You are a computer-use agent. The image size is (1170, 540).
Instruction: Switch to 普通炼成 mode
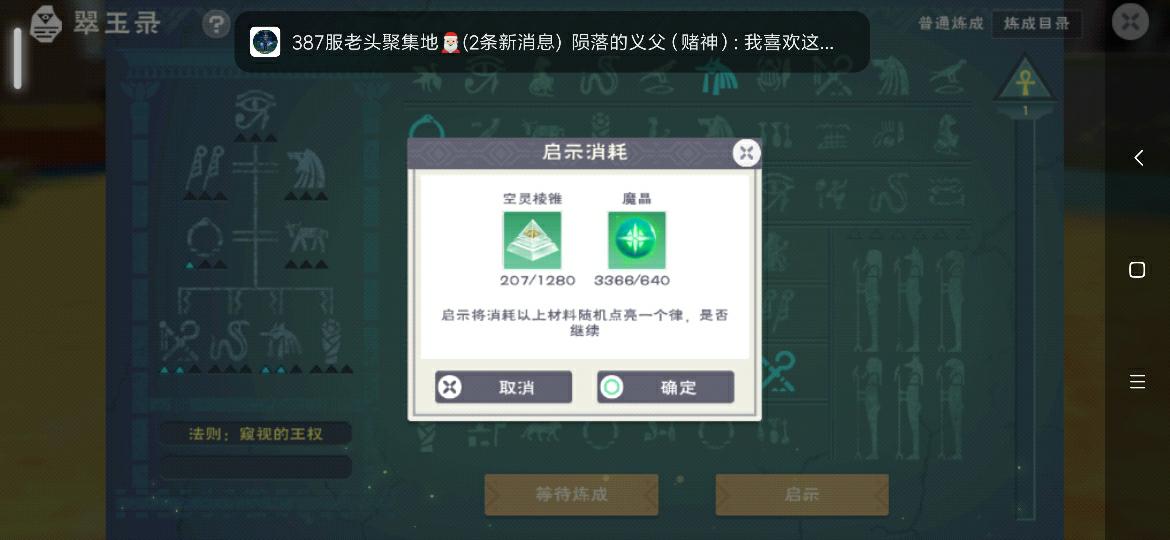950,24
